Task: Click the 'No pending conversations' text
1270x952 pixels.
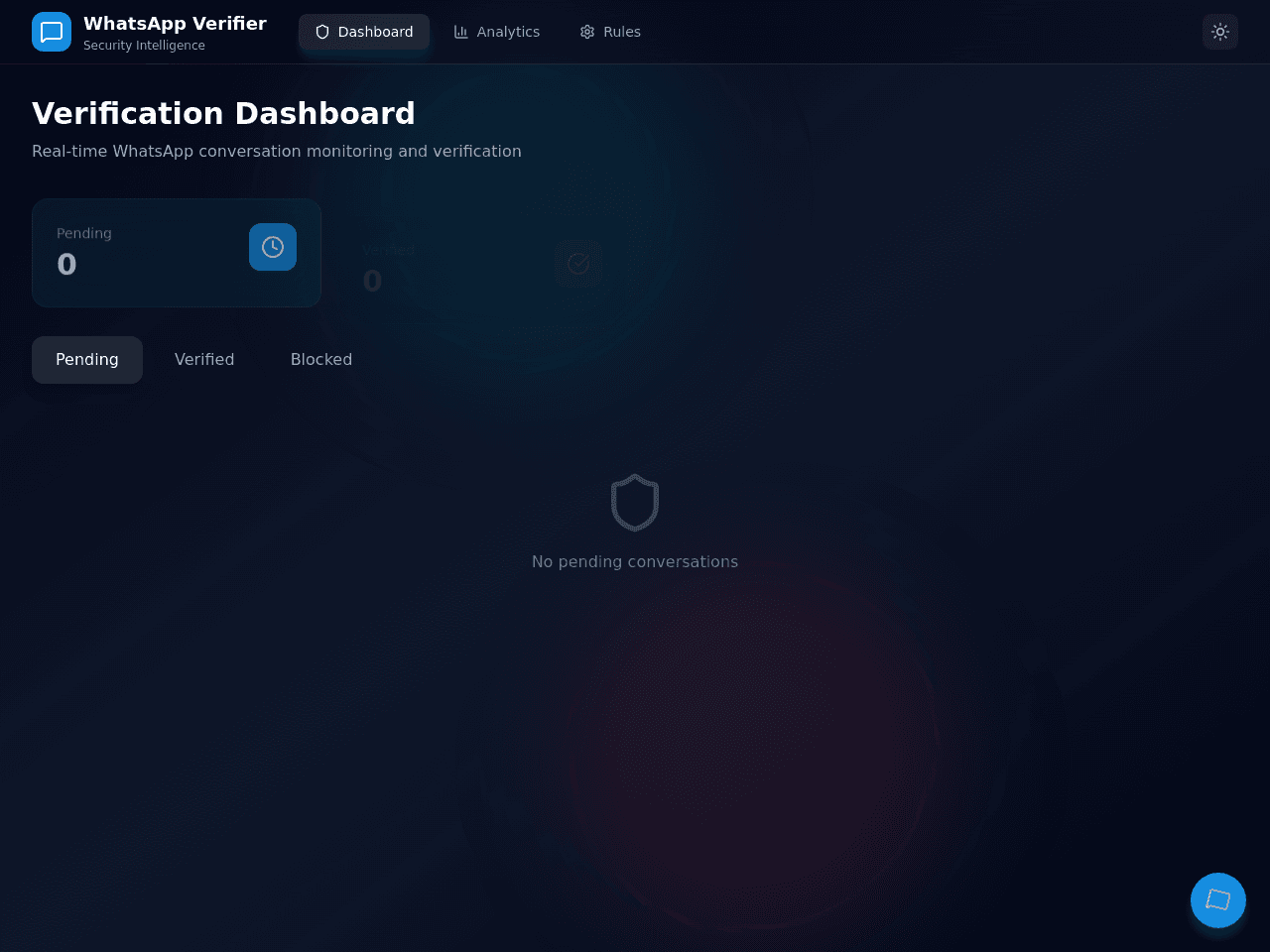Action: [x=635, y=562]
